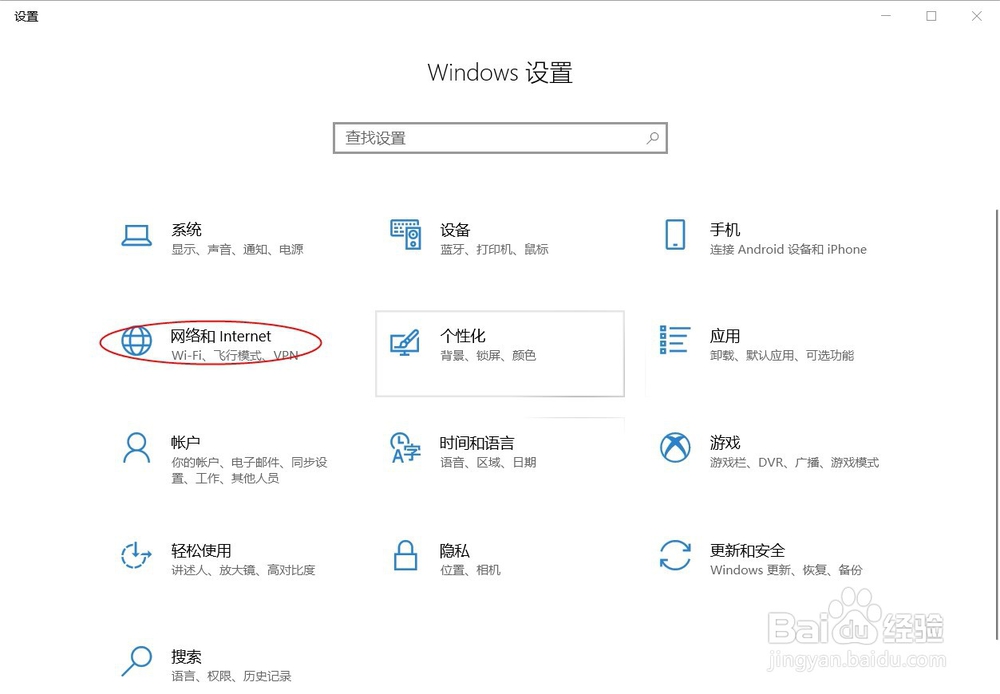Open 时间和语言 settings title

(x=477, y=442)
